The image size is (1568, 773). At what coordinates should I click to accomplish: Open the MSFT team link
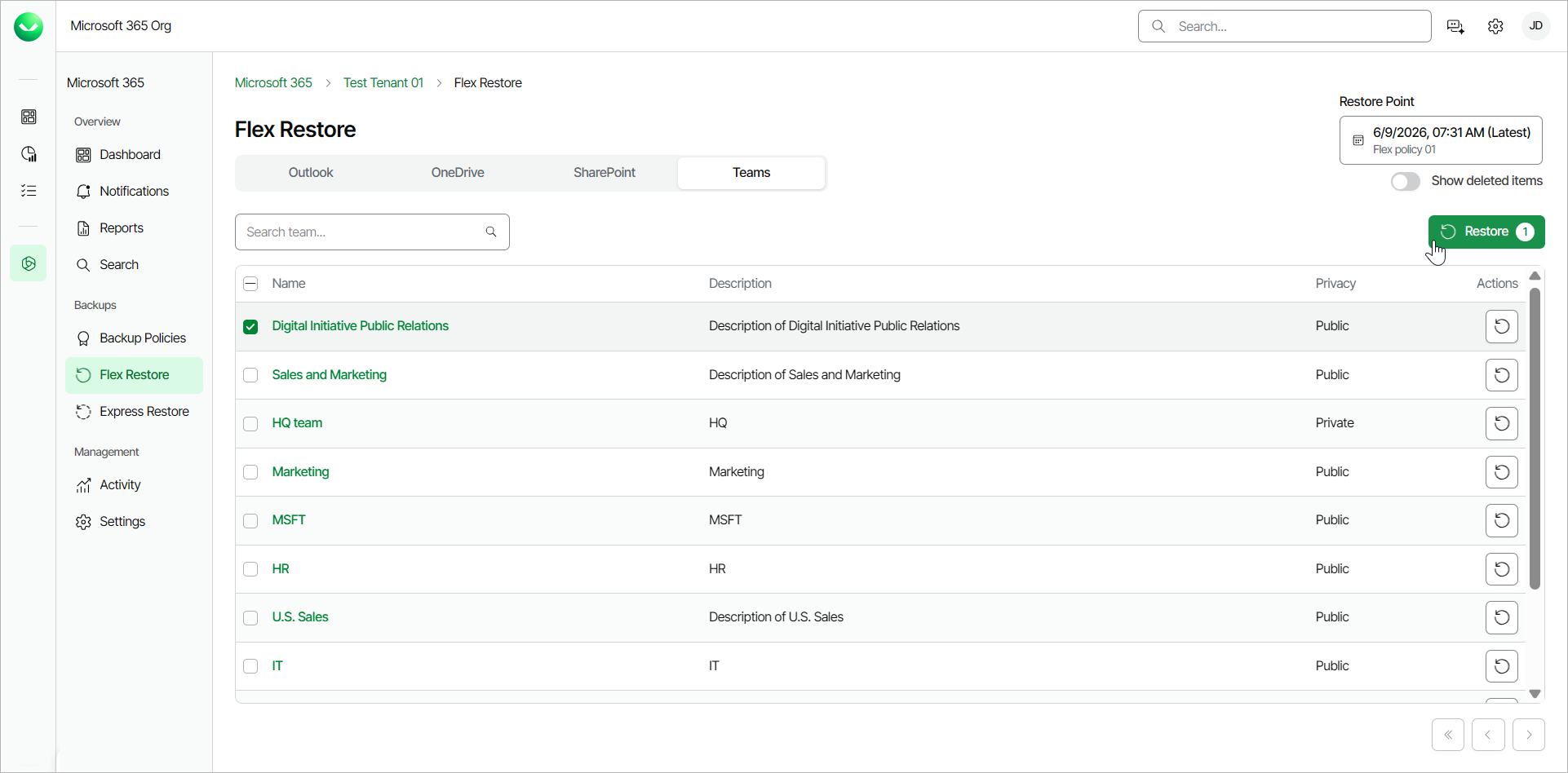coord(289,520)
